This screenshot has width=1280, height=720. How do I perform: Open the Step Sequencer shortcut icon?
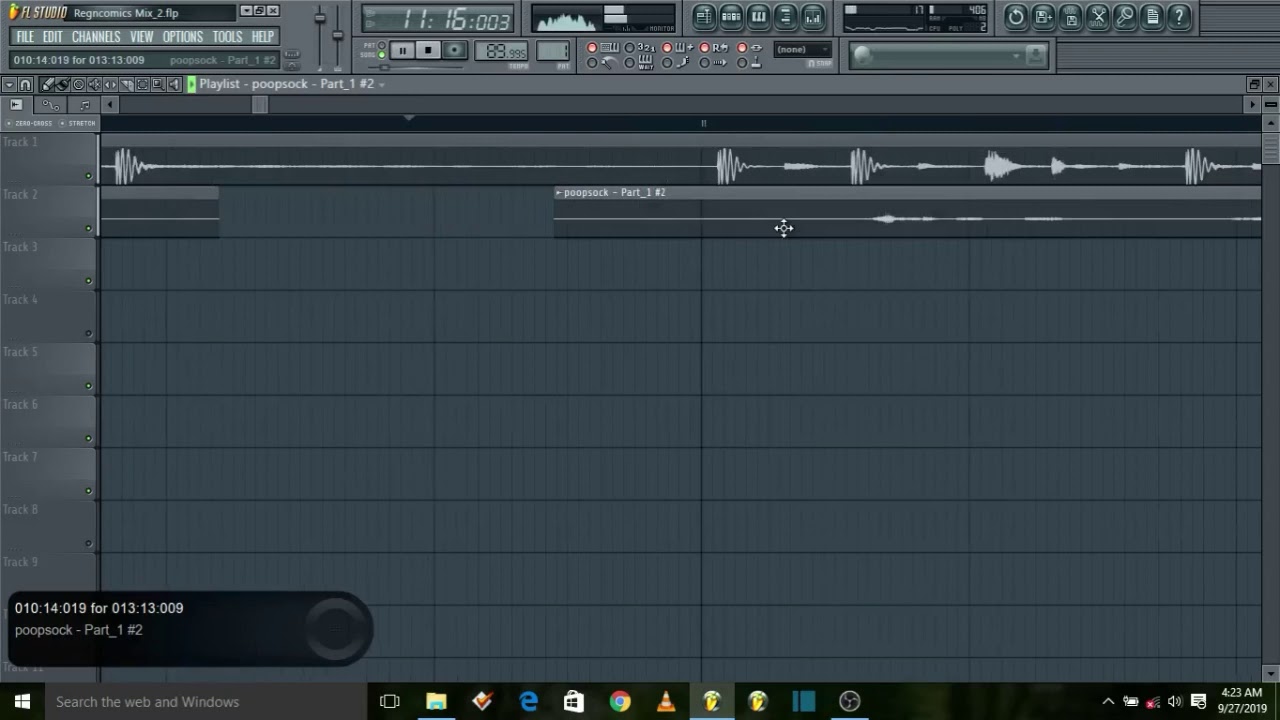(731, 16)
